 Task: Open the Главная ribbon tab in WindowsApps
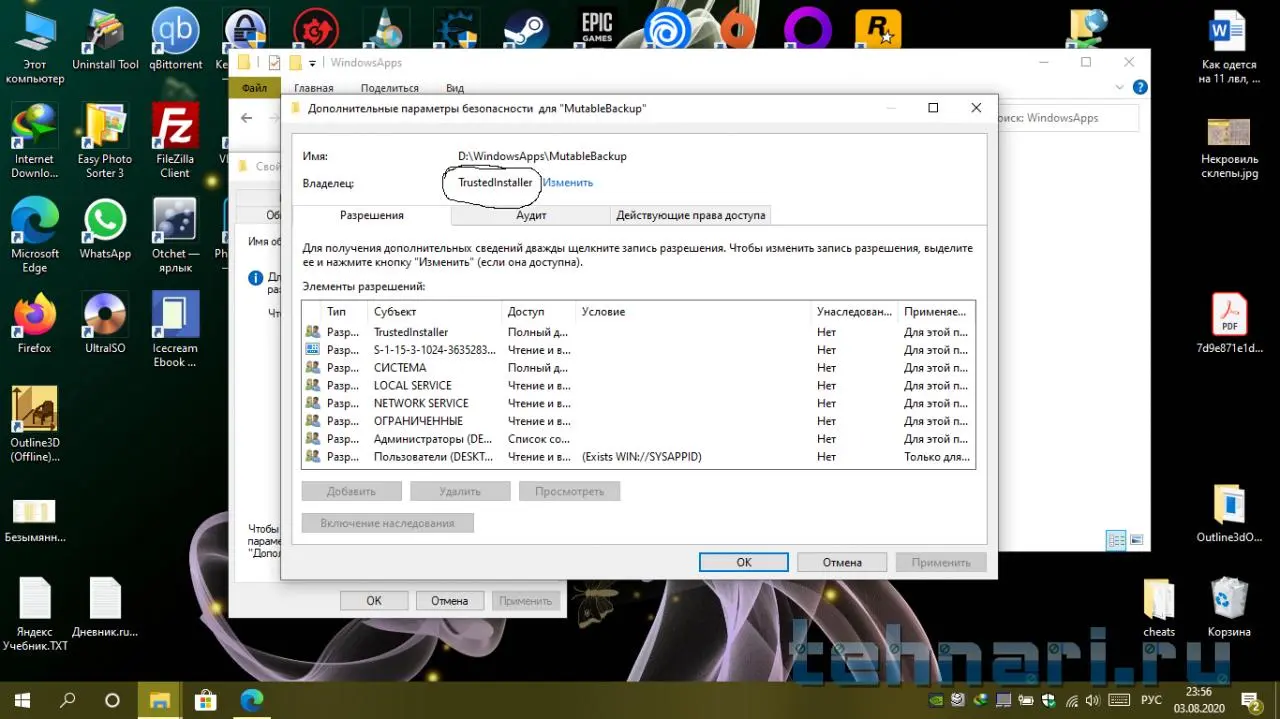314,88
